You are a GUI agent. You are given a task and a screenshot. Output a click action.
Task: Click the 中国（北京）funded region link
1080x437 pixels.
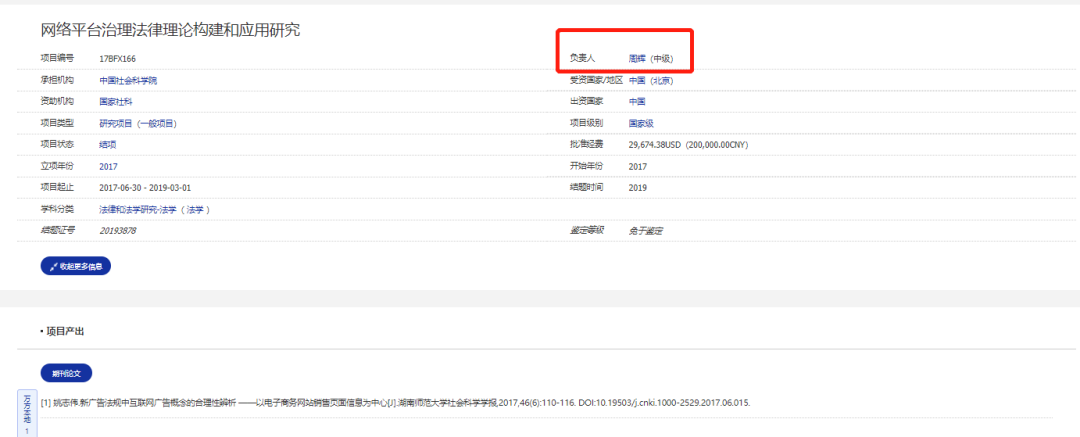click(650, 80)
